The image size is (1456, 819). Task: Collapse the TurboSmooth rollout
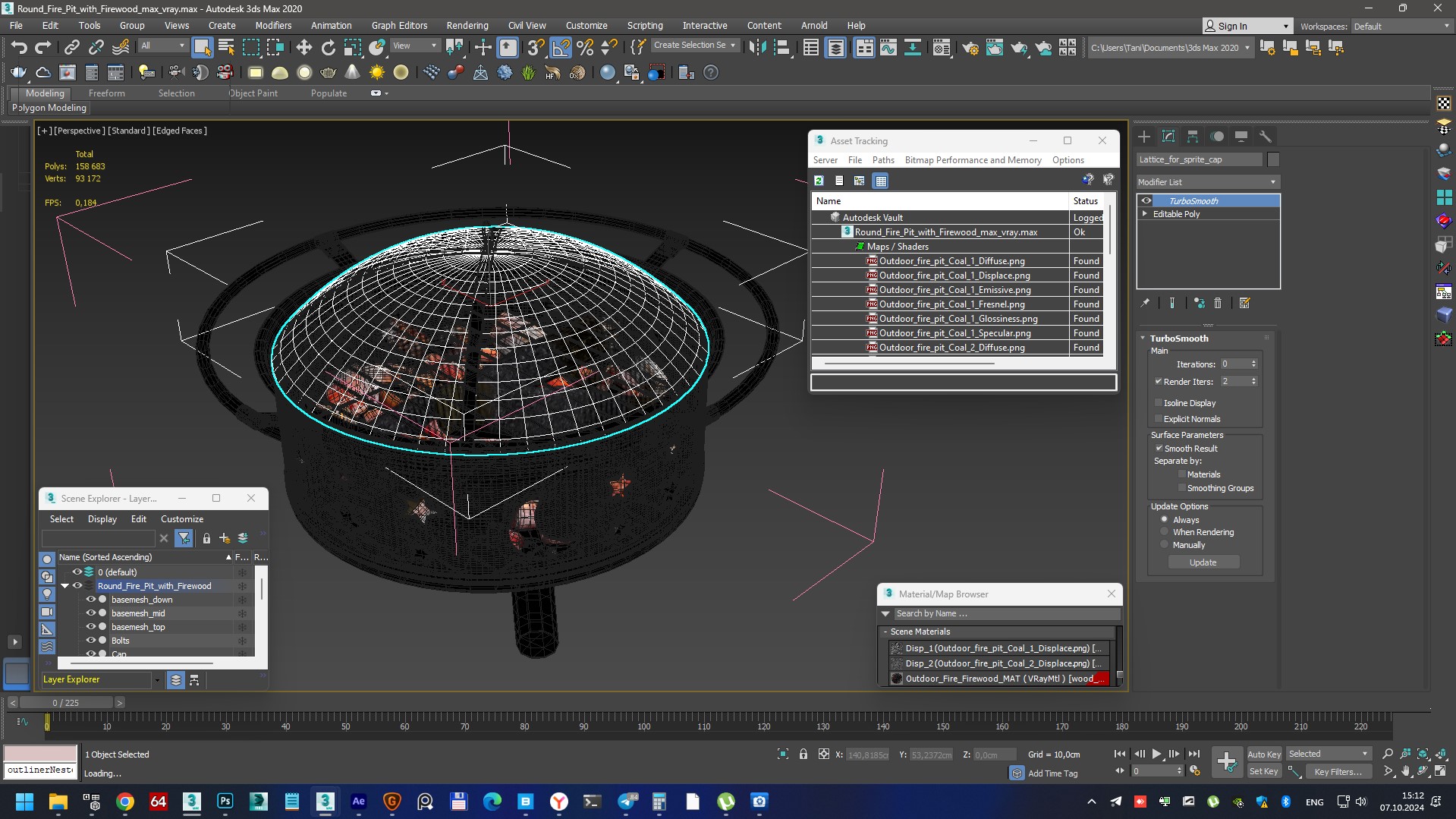pyautogui.click(x=1143, y=339)
